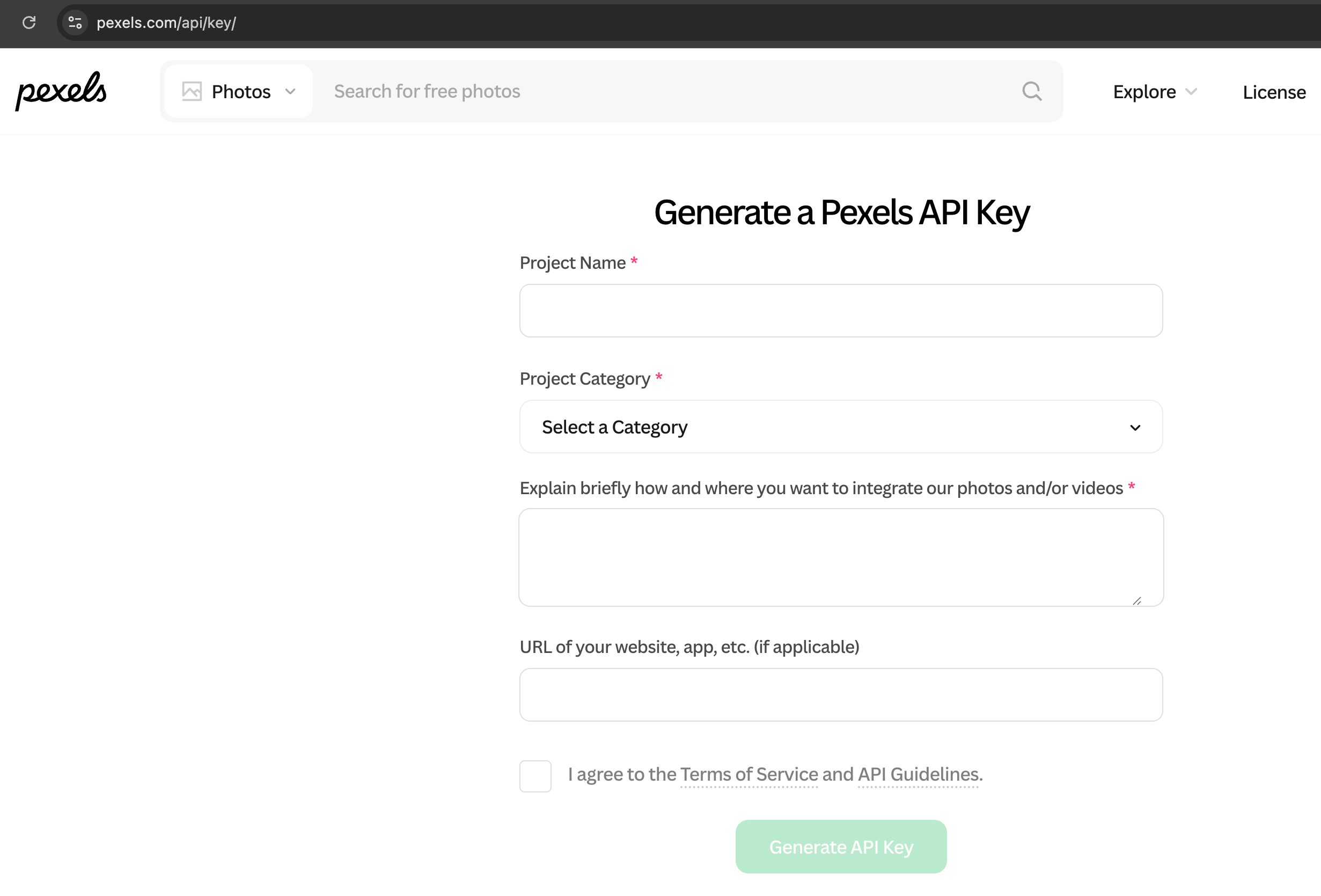The height and width of the screenshot is (896, 1321).
Task: Open the Photos media type dropdown
Action: click(x=239, y=91)
